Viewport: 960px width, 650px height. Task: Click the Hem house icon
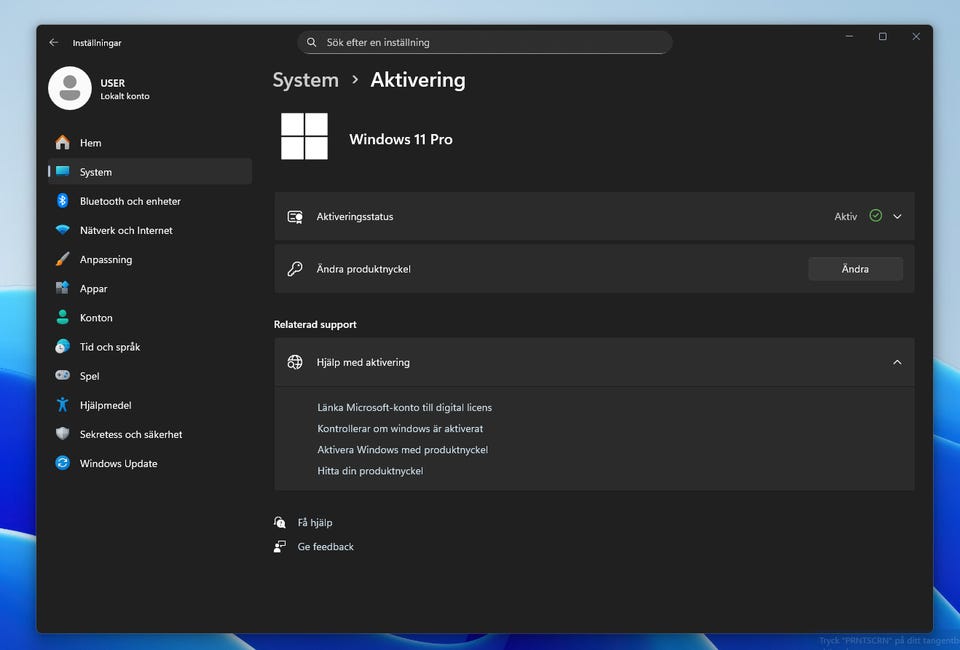click(63, 143)
